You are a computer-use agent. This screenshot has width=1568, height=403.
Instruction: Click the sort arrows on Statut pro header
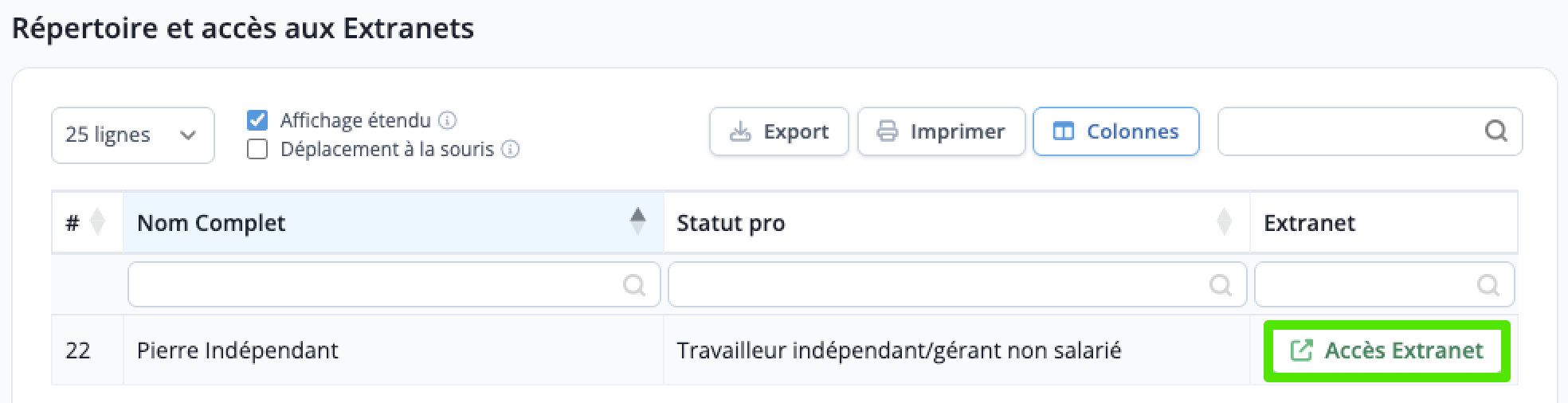point(1225,222)
